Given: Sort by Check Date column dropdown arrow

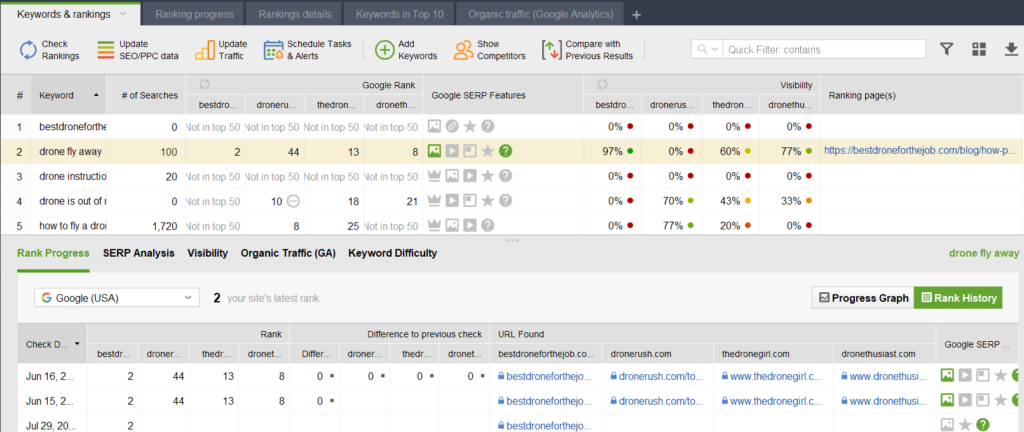Looking at the screenshot, I should coord(77,344).
